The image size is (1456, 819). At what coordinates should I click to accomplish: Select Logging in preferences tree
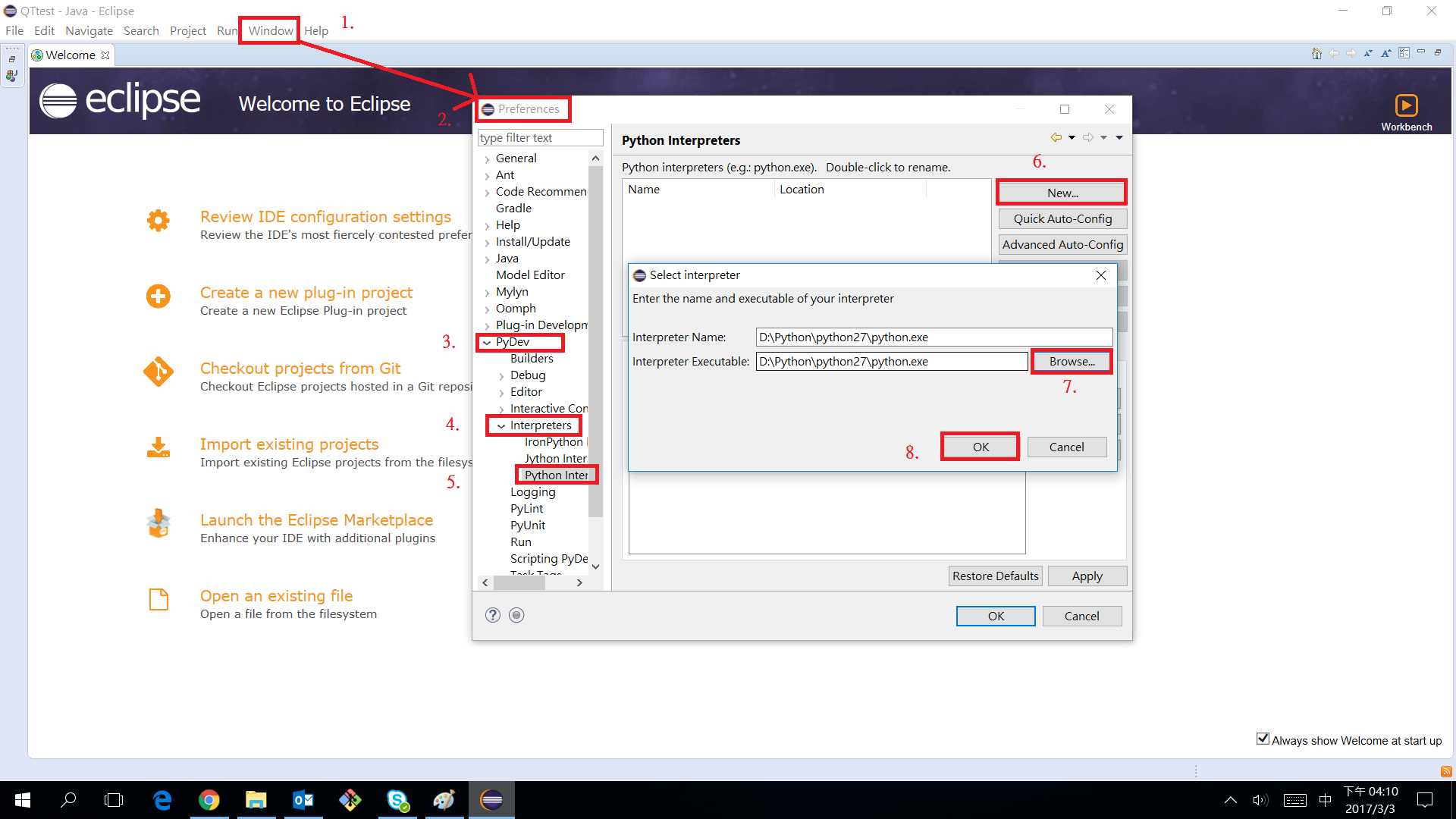click(532, 491)
